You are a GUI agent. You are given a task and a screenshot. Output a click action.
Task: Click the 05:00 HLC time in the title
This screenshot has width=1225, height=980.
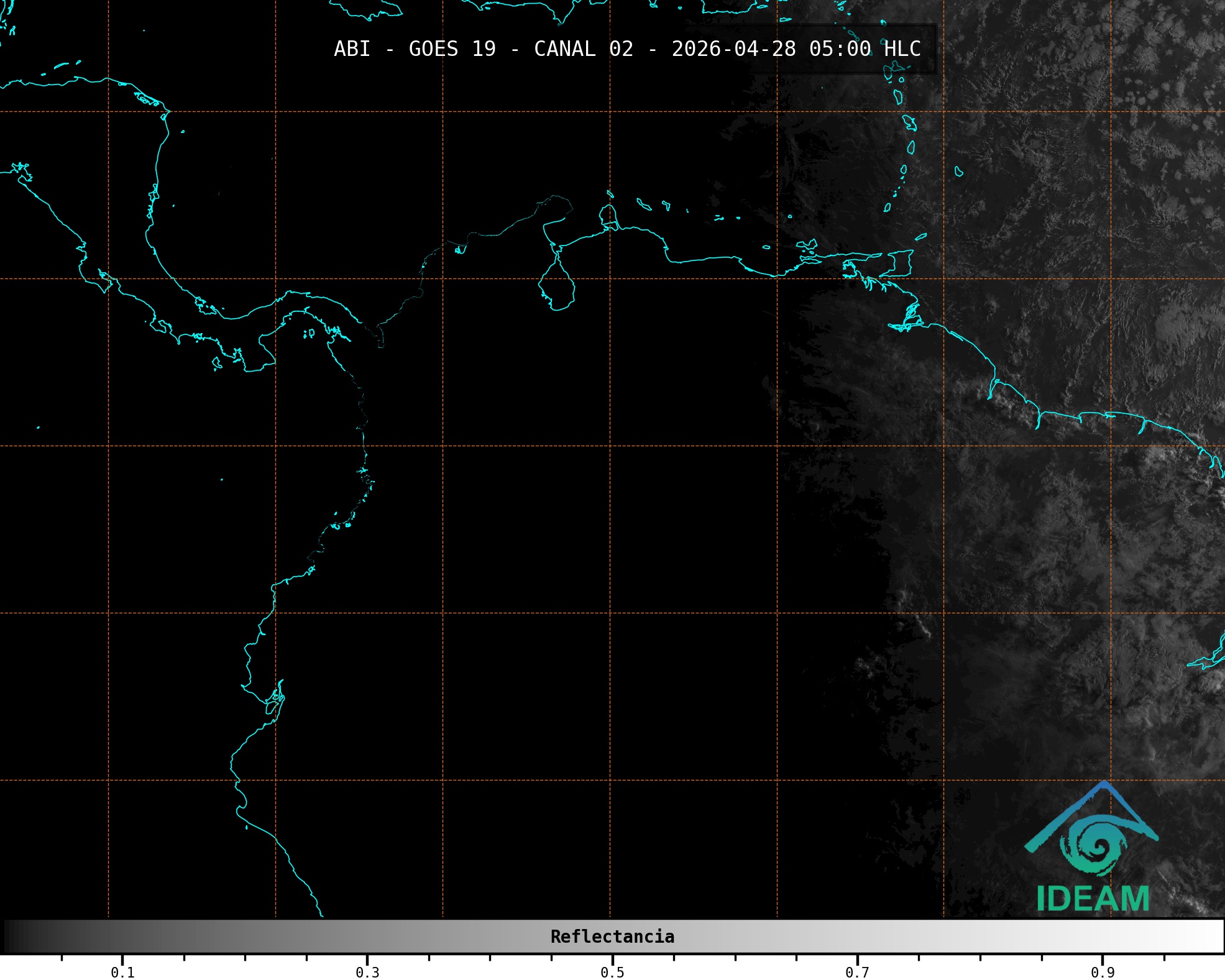pyautogui.click(x=865, y=49)
